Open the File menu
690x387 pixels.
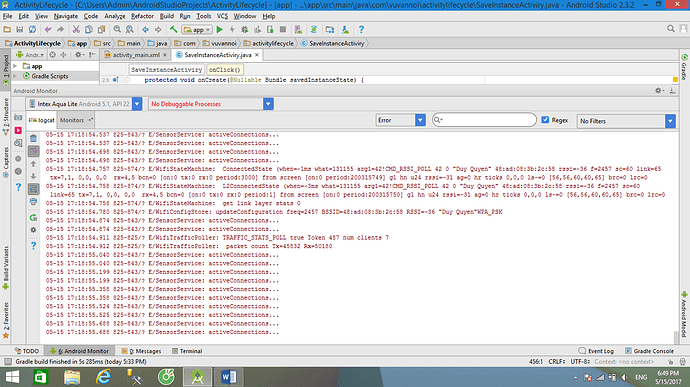click(x=7, y=16)
